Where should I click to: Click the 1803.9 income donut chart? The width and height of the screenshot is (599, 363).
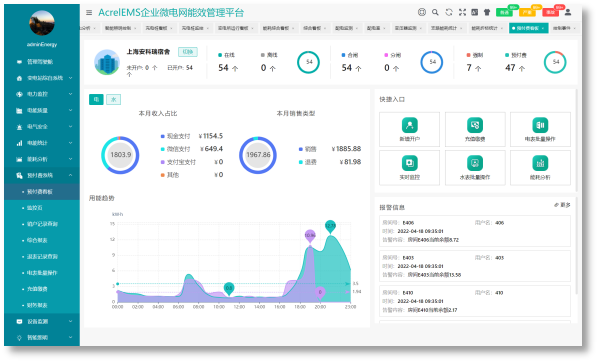pos(120,155)
